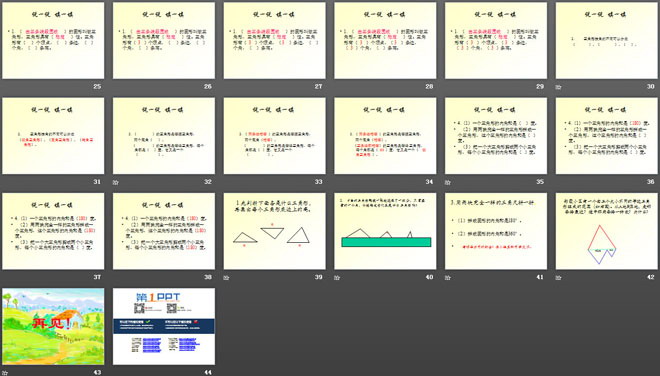This screenshot has height=376, width=660.
Task: Click slide number label 36
Action: point(650,182)
